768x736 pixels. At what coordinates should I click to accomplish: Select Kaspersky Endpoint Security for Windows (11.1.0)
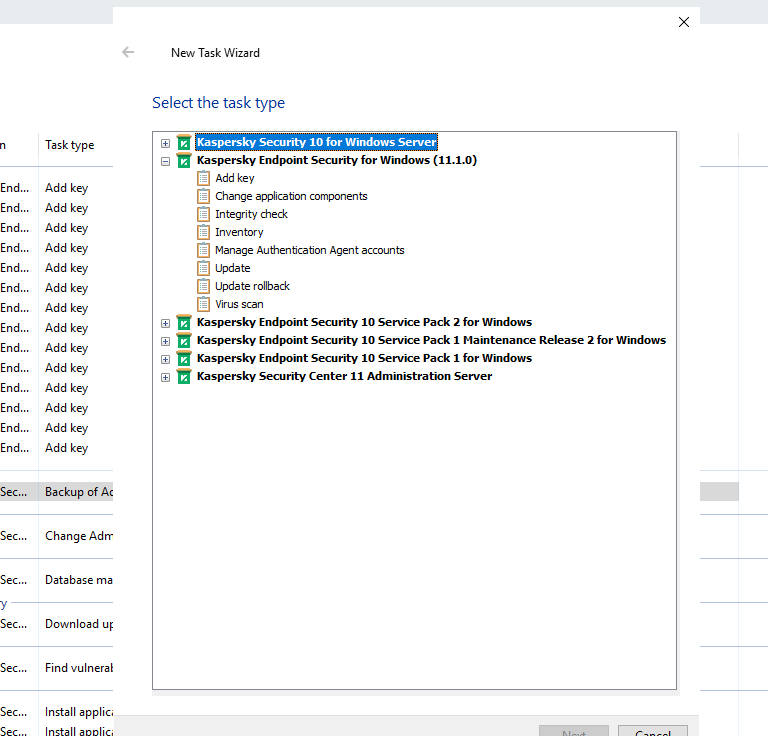point(336,160)
